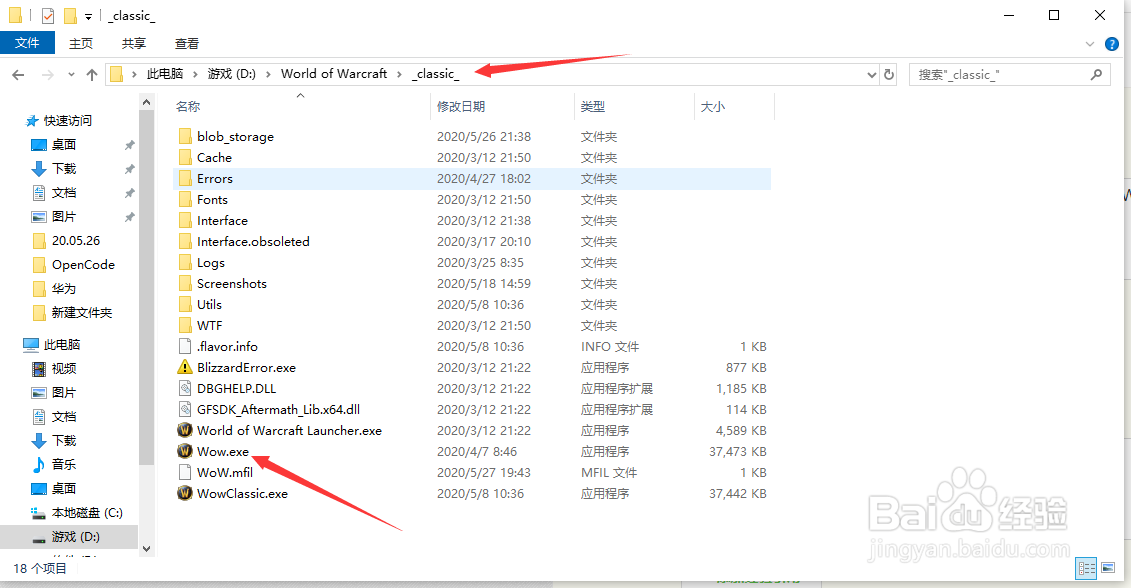The height and width of the screenshot is (588, 1131).
Task: Switch to the 查看 ribbon tab
Action: pyautogui.click(x=187, y=43)
